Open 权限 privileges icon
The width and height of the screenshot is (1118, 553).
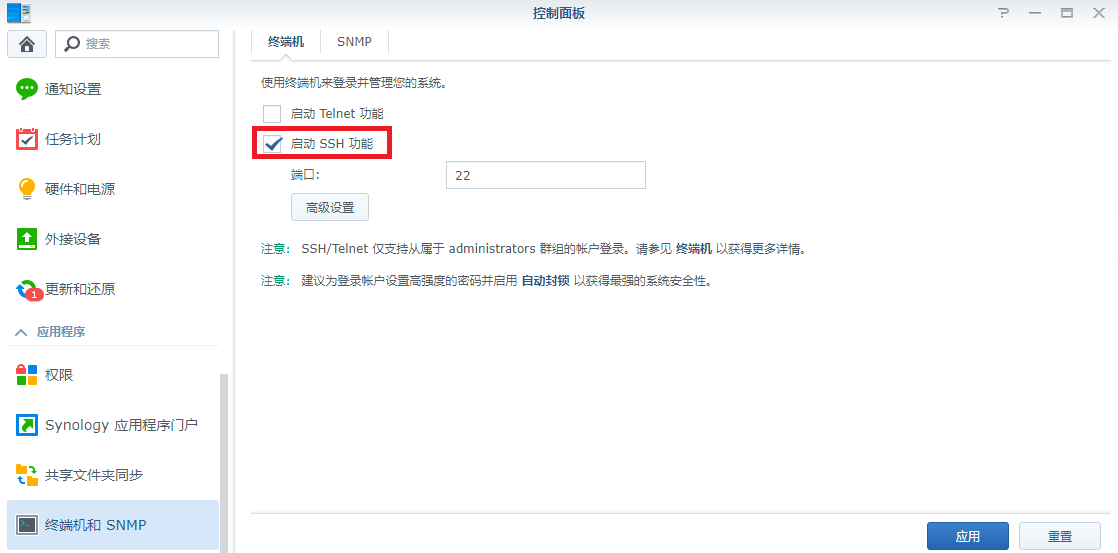pos(27,375)
